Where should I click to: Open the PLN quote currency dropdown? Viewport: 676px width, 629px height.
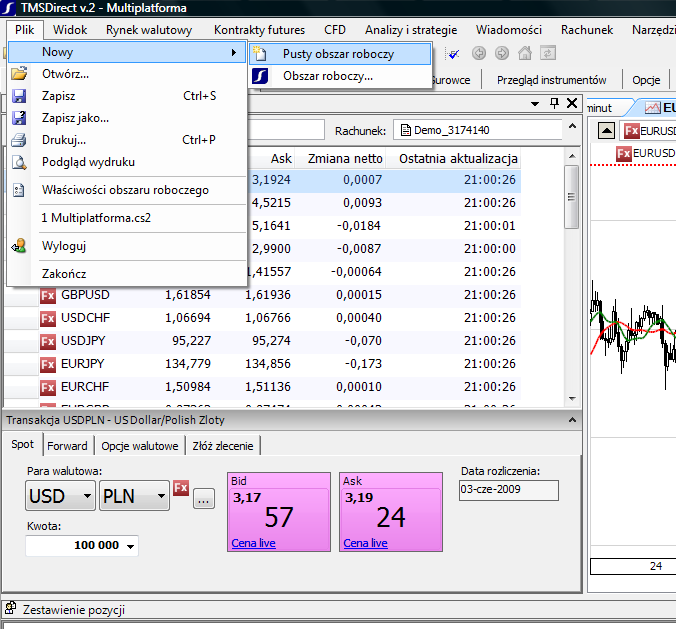135,496
